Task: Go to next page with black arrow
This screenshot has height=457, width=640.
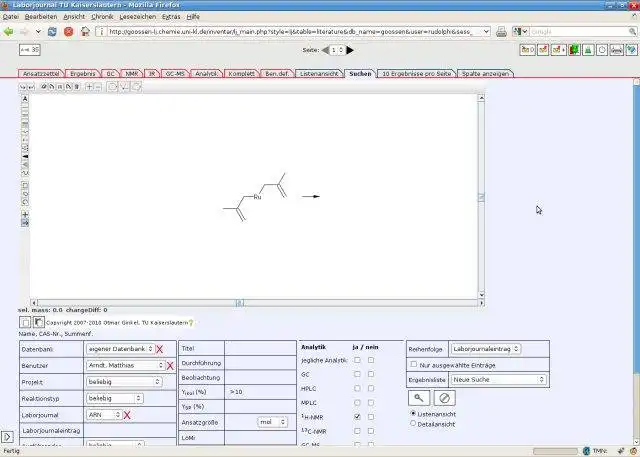Action: (350, 50)
